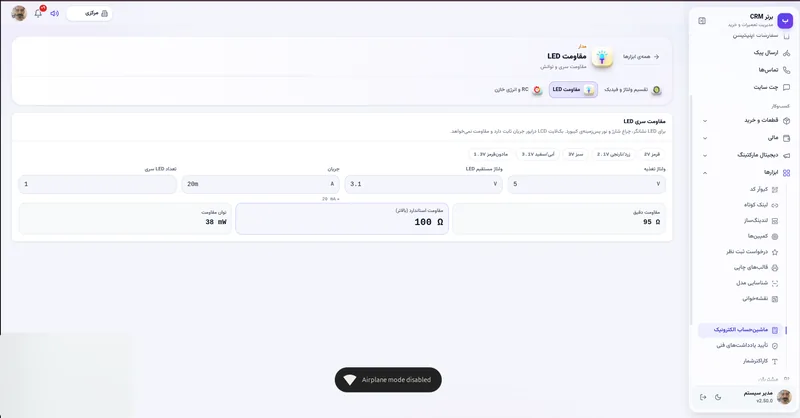Click the star icon for درخواست ثبت نظر
The width and height of the screenshot is (800, 418).
point(775,252)
